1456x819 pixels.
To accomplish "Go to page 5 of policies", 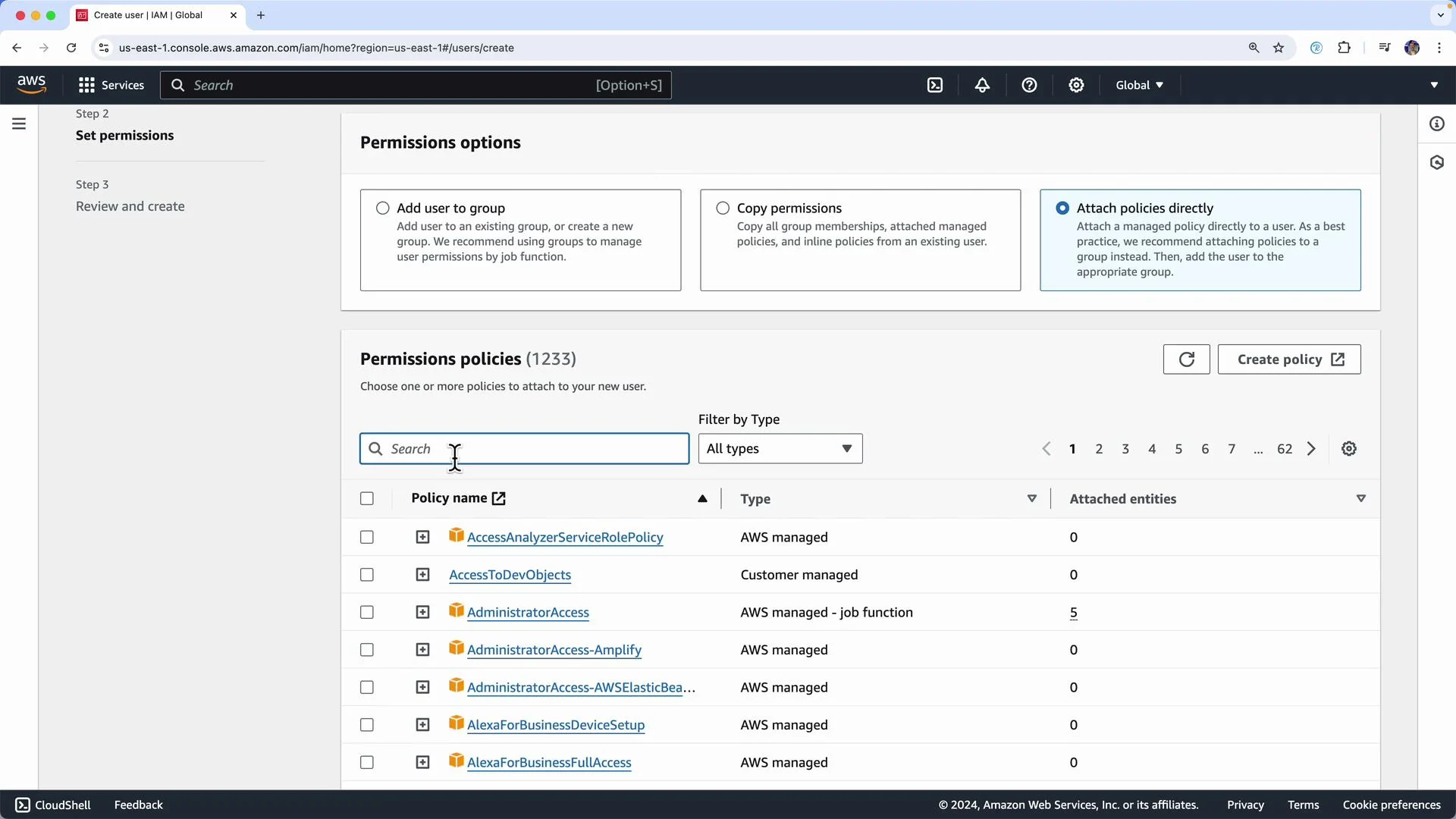I will coord(1178,449).
